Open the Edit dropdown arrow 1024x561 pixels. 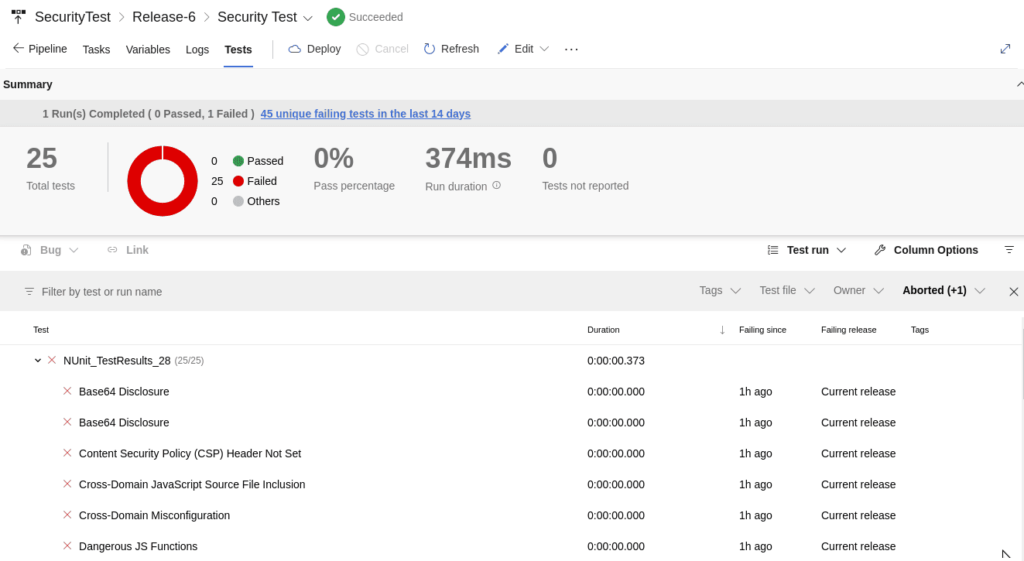545,49
